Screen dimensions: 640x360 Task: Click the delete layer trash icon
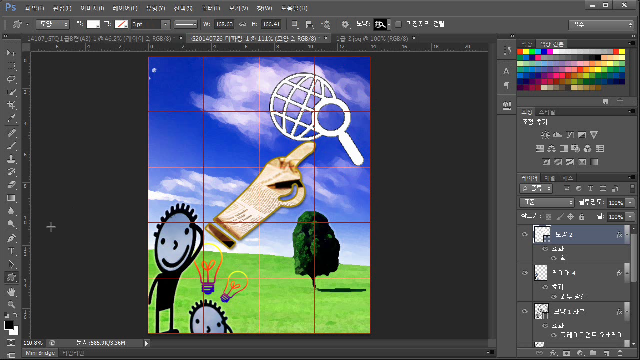tap(620, 353)
